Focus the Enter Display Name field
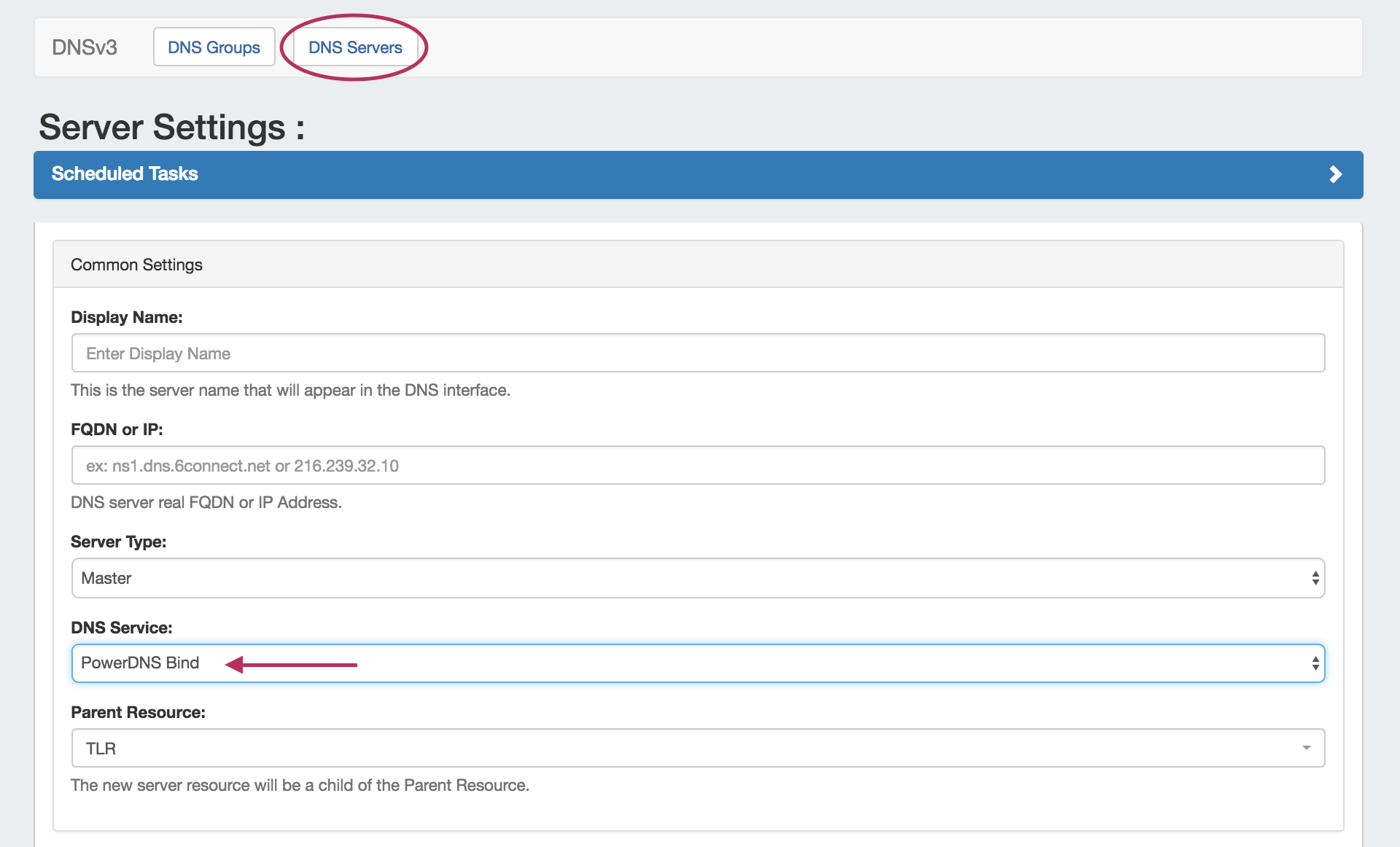 click(x=697, y=354)
